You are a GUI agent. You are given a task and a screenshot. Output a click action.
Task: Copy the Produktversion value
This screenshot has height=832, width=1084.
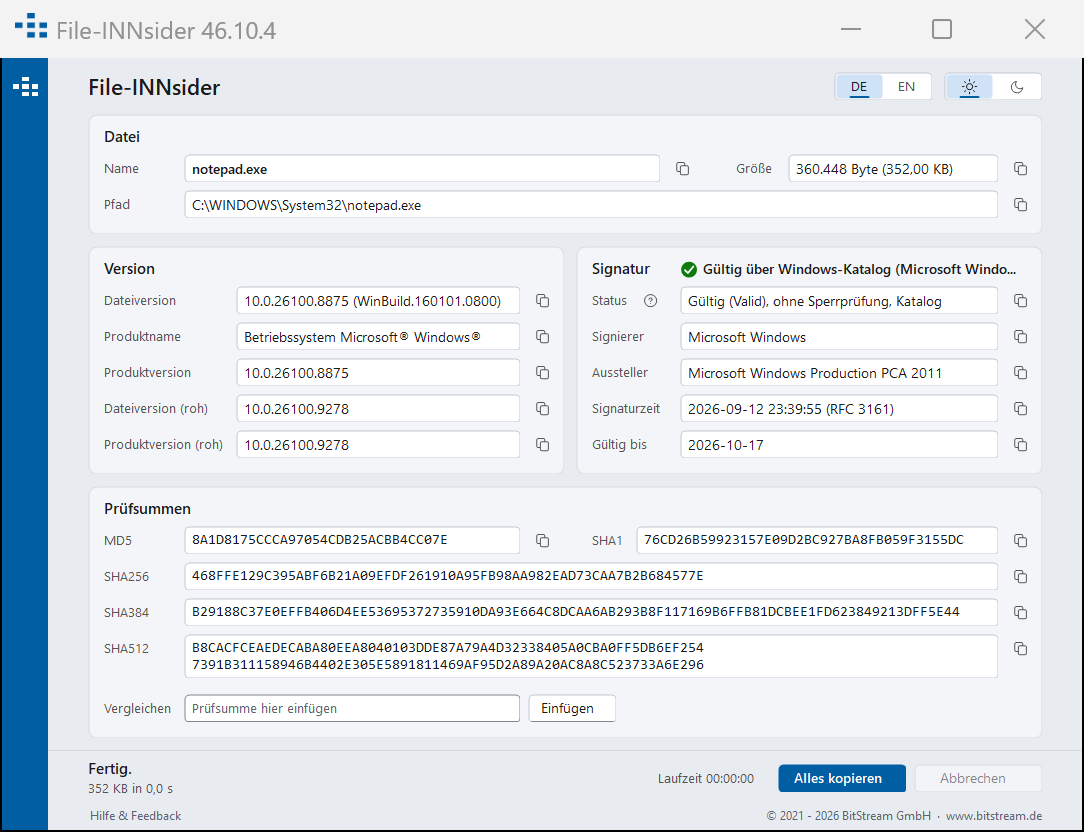click(x=543, y=373)
